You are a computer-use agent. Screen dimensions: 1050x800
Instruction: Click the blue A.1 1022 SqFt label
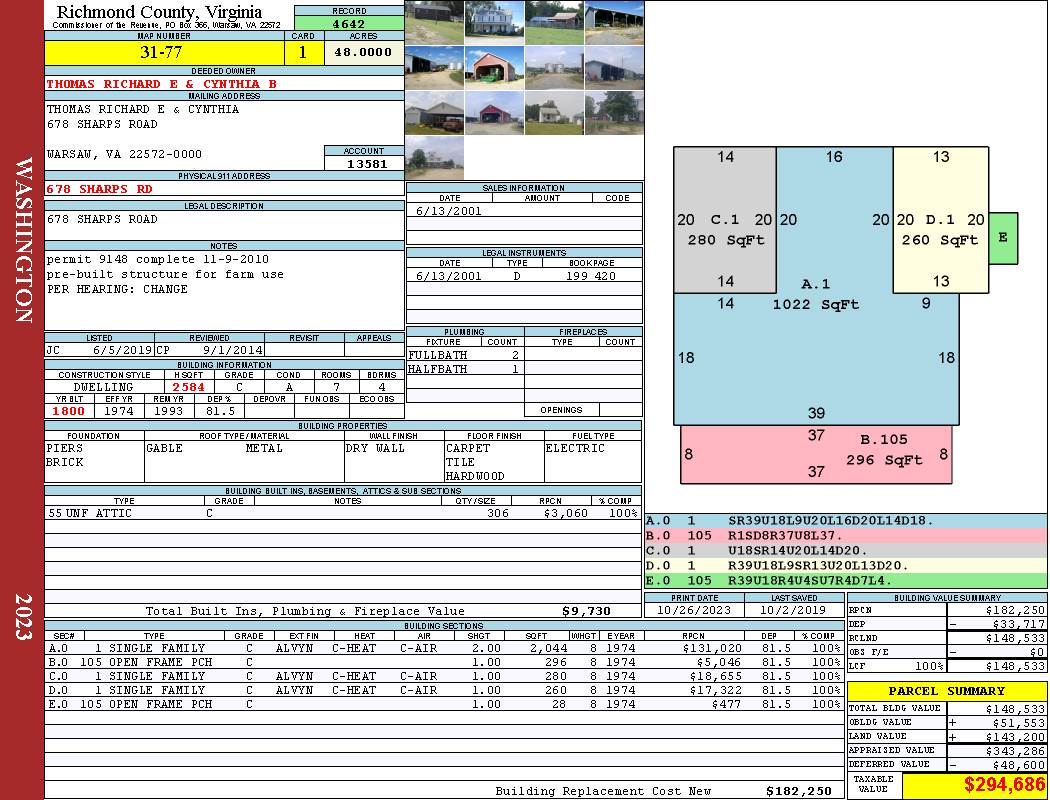click(816, 294)
